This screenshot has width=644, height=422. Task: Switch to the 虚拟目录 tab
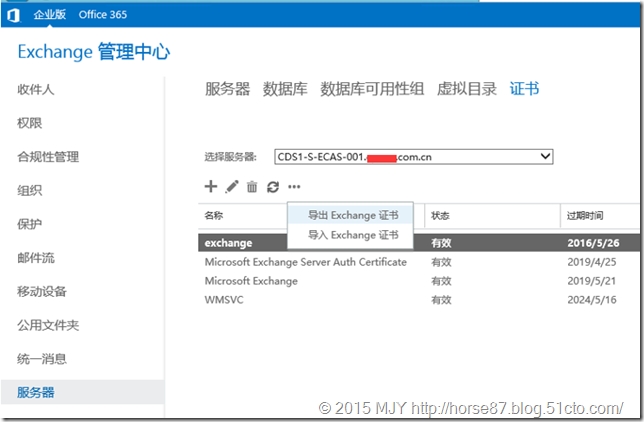[466, 89]
